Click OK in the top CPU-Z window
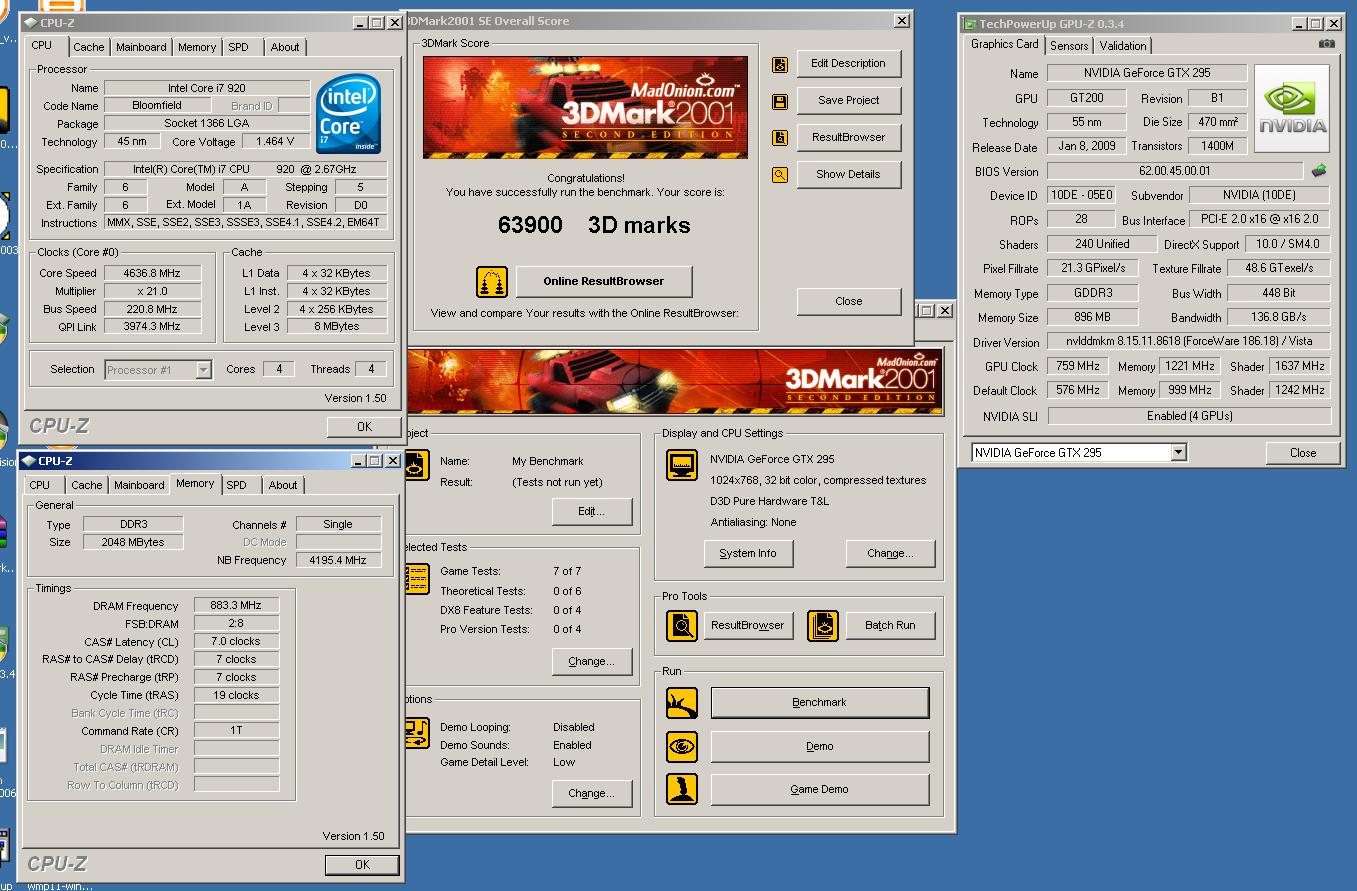This screenshot has height=891, width=1357. tap(364, 427)
